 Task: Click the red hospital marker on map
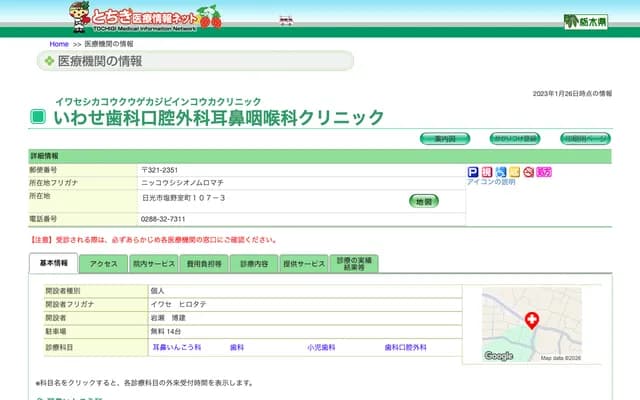(531, 320)
